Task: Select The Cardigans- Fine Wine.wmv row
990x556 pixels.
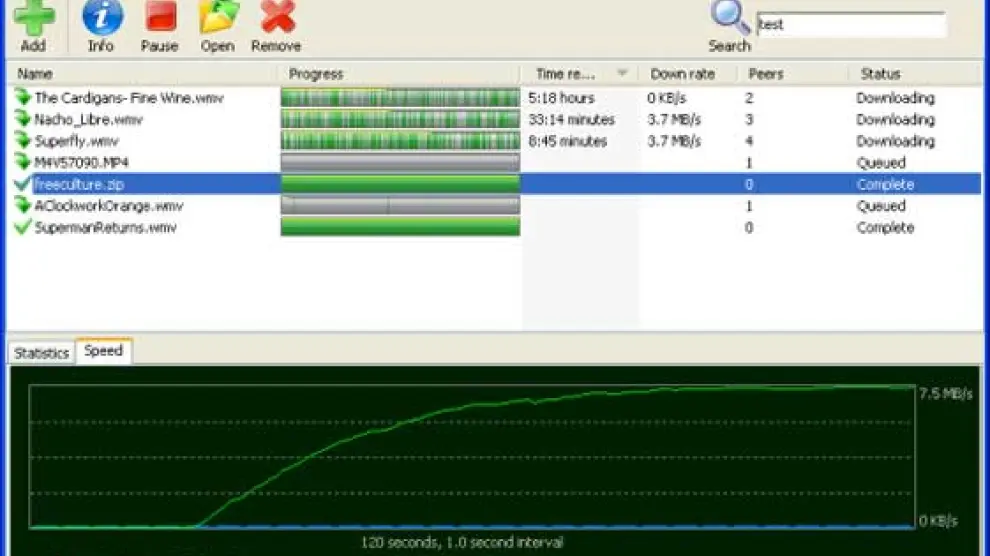Action: [x=128, y=98]
